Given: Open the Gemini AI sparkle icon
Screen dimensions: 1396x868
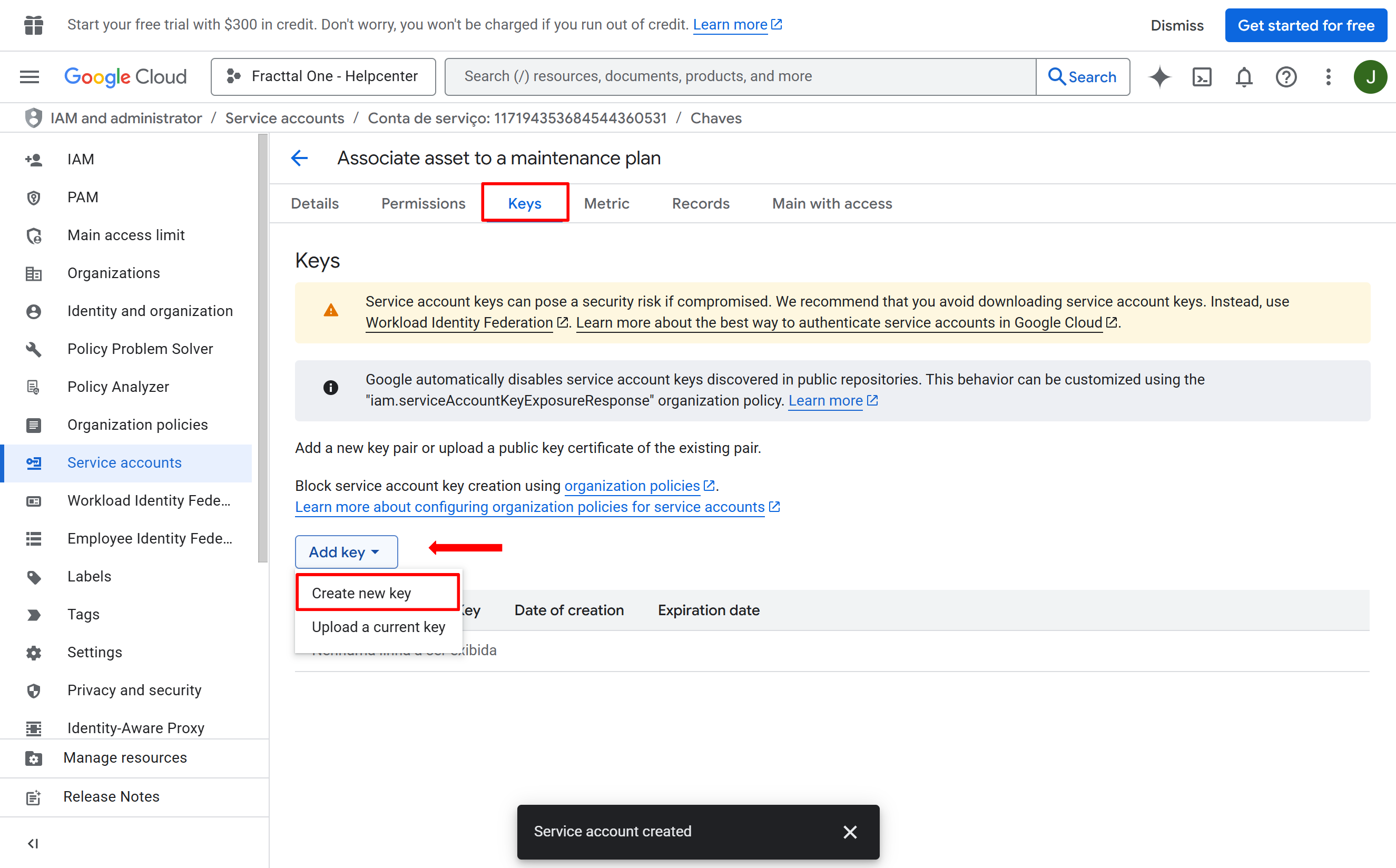Looking at the screenshot, I should 1159,76.
